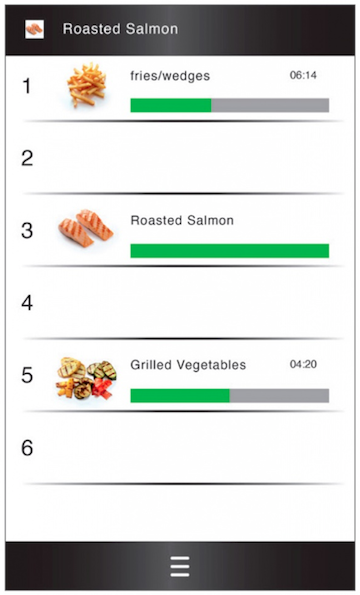This screenshot has width=360, height=595.
Task: Select empty rack level 2
Action: [180, 158]
